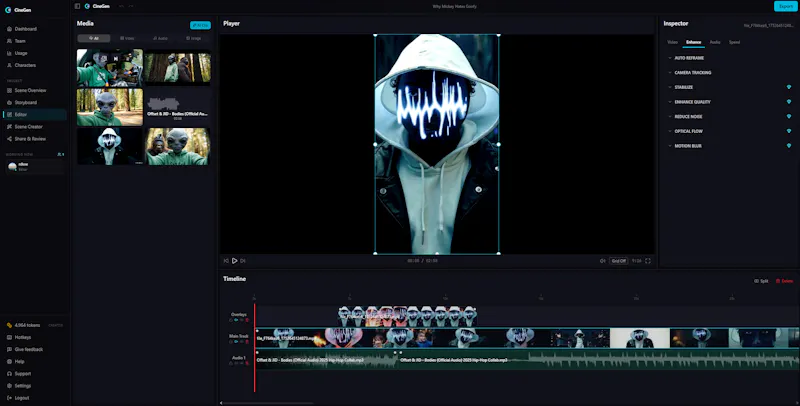Filter media by Audio

pos(160,38)
